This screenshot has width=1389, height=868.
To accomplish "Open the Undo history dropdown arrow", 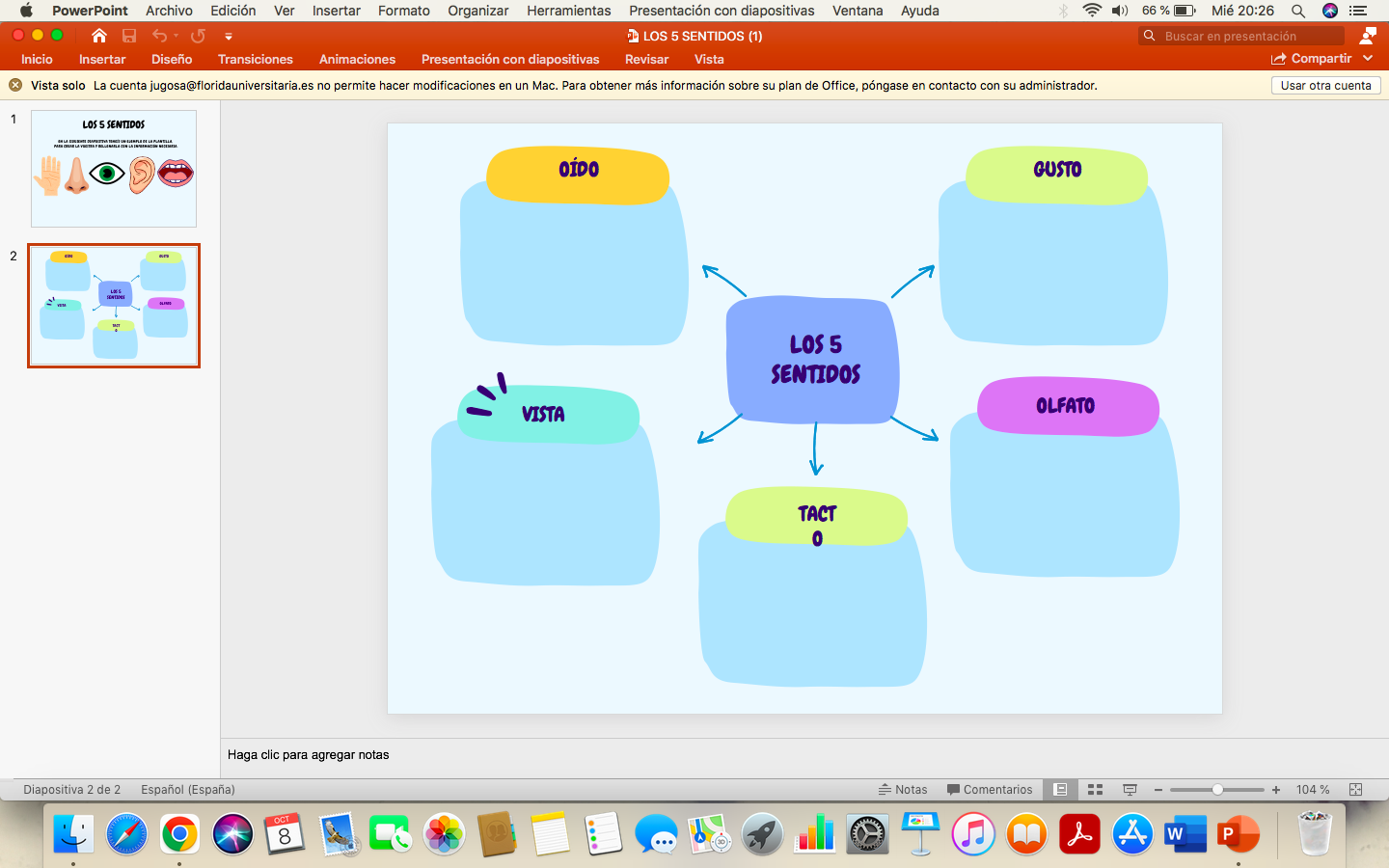I will 176,36.
